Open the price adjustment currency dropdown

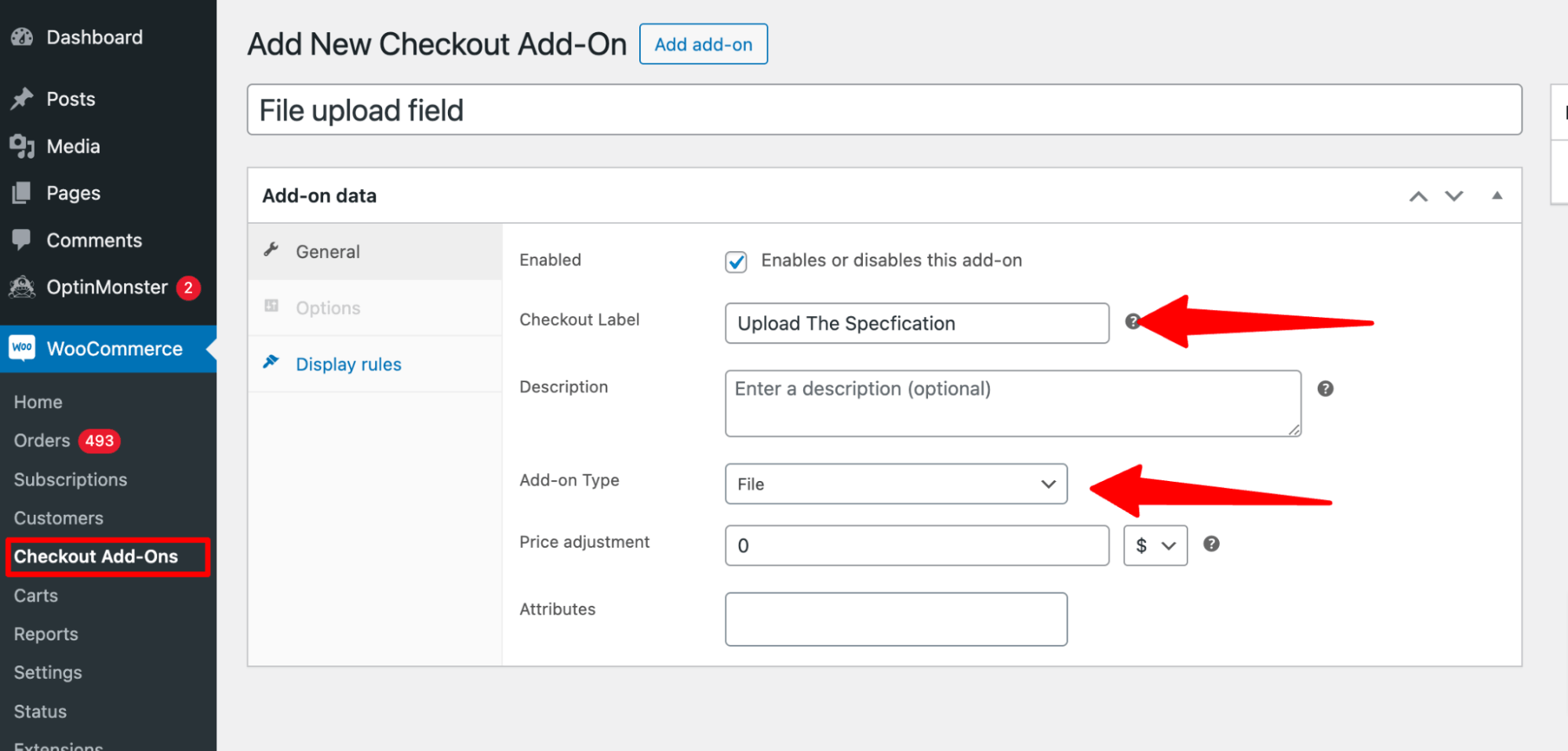click(1155, 545)
